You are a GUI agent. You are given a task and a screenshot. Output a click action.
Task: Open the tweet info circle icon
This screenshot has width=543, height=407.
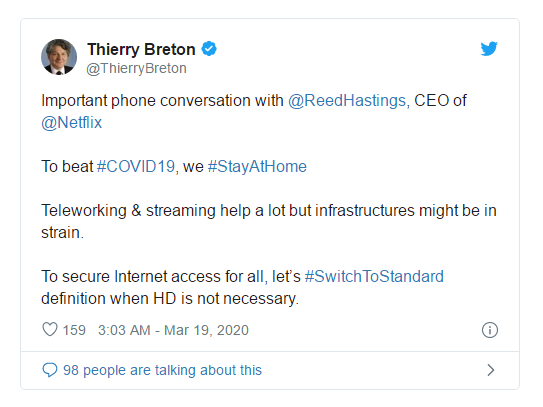pyautogui.click(x=490, y=330)
